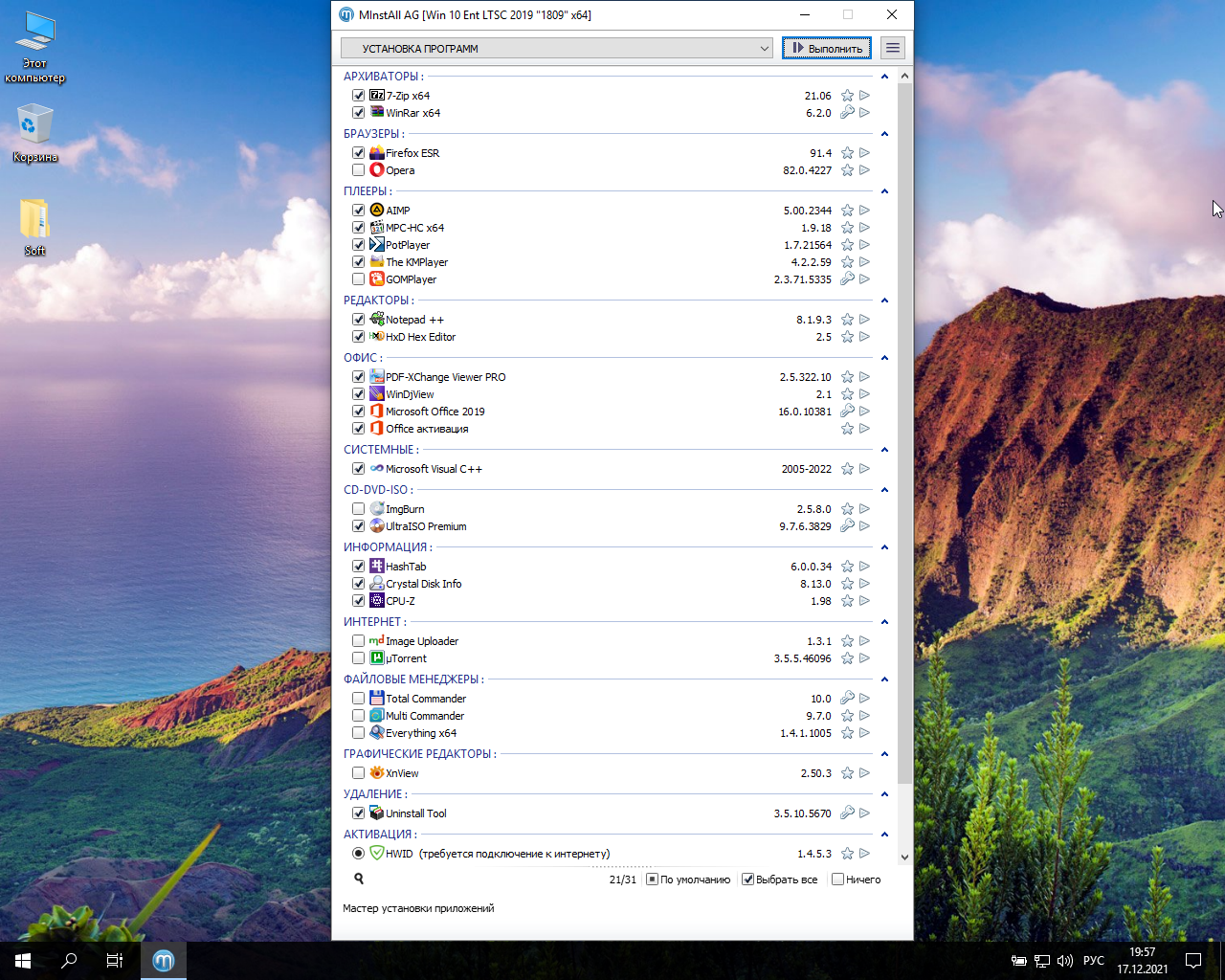Image resolution: width=1225 pixels, height=980 pixels.
Task: Click the search magnifier at list bottom
Action: 359,879
